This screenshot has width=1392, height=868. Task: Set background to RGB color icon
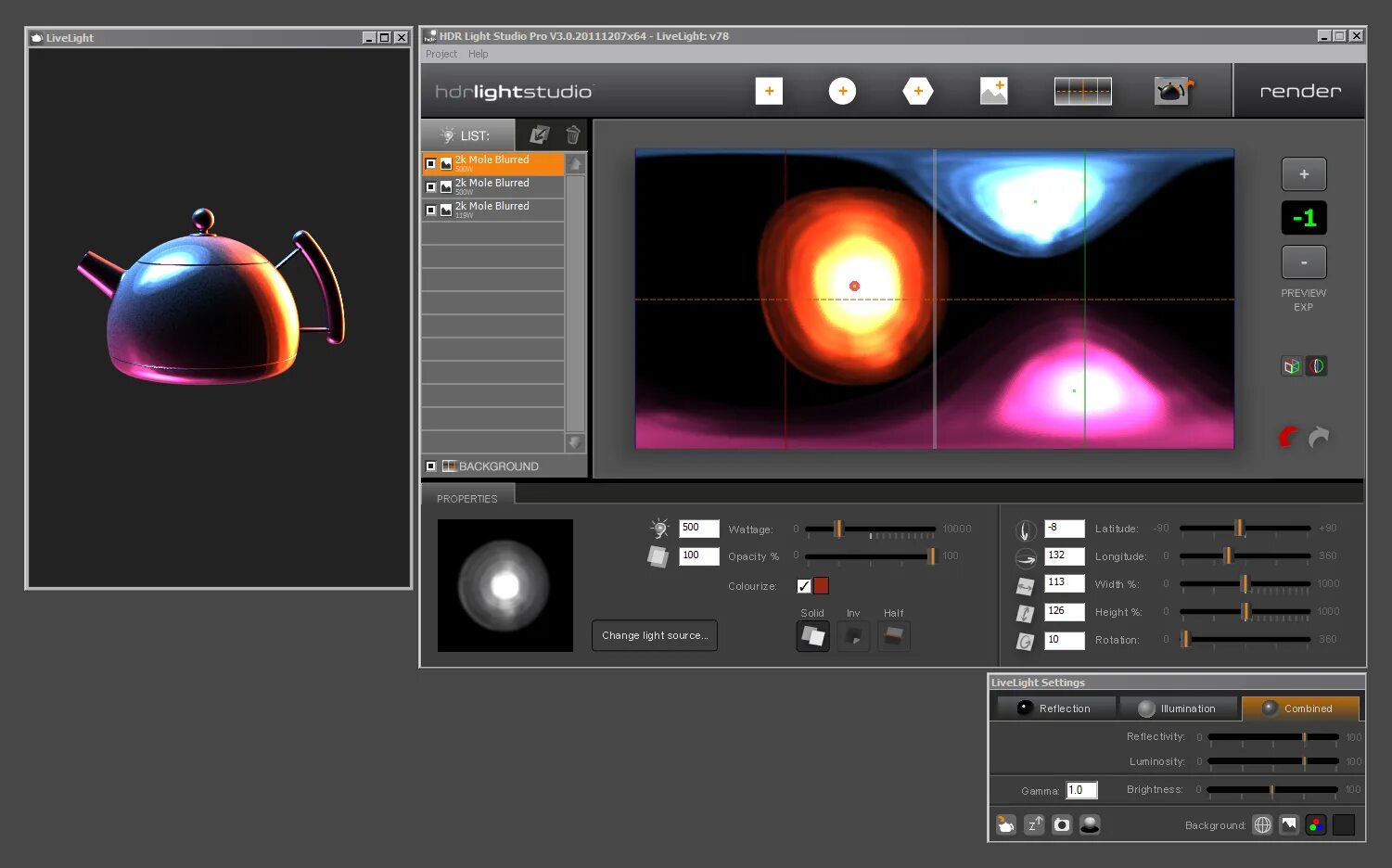point(1316,824)
